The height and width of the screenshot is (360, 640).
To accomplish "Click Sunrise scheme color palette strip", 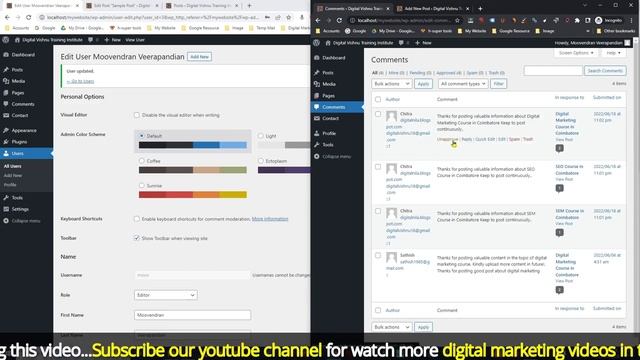I will pyautogui.click(x=193, y=195).
